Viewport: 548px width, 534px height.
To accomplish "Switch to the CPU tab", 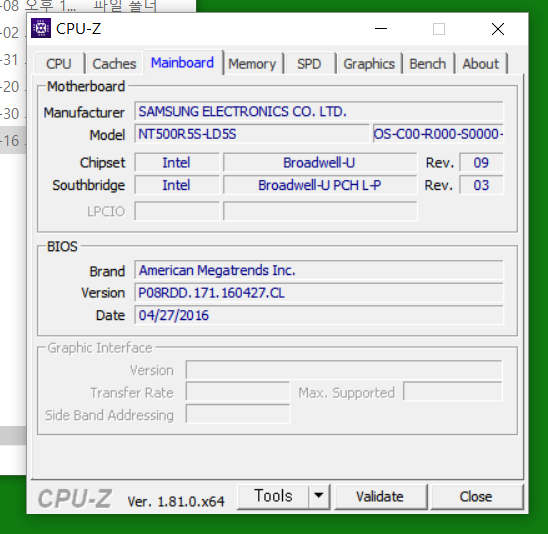I will coord(59,64).
